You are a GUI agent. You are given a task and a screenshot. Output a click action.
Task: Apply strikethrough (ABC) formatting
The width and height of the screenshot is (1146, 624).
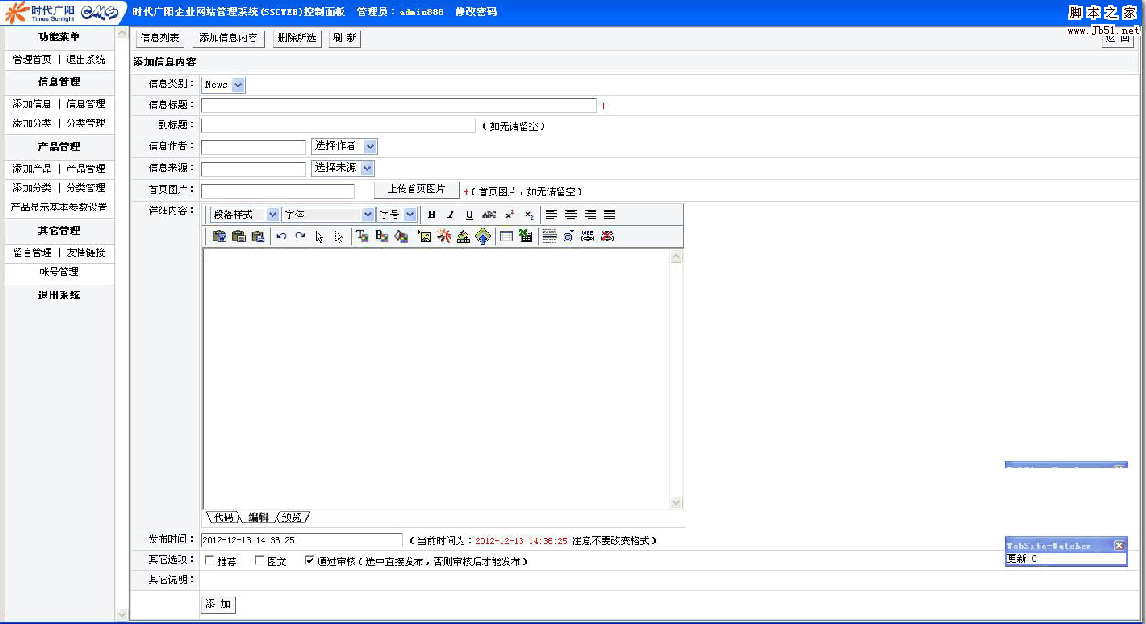[x=489, y=215]
